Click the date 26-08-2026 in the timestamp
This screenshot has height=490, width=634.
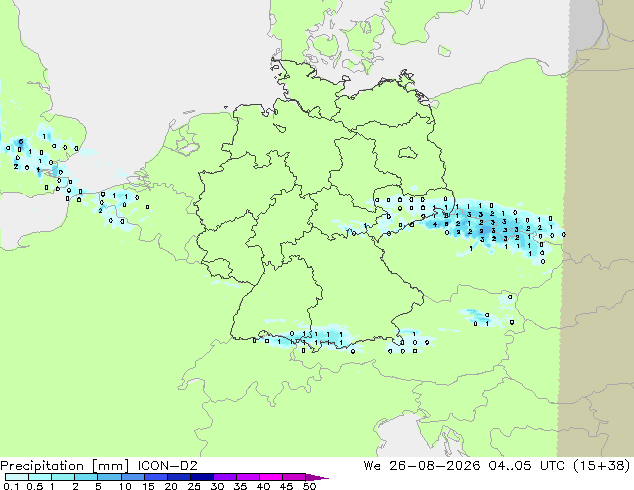point(435,466)
